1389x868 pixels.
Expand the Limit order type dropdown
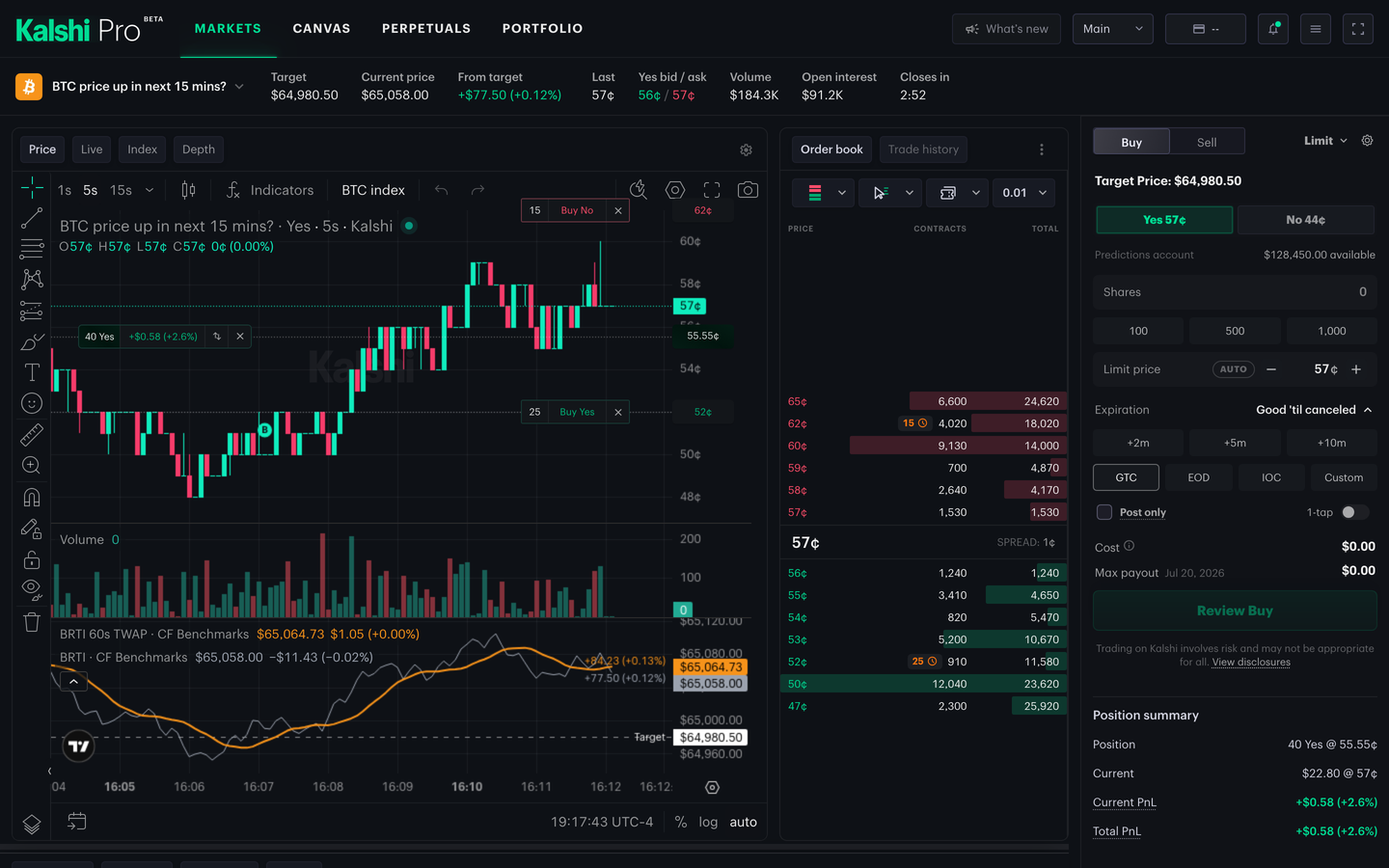pos(1325,141)
